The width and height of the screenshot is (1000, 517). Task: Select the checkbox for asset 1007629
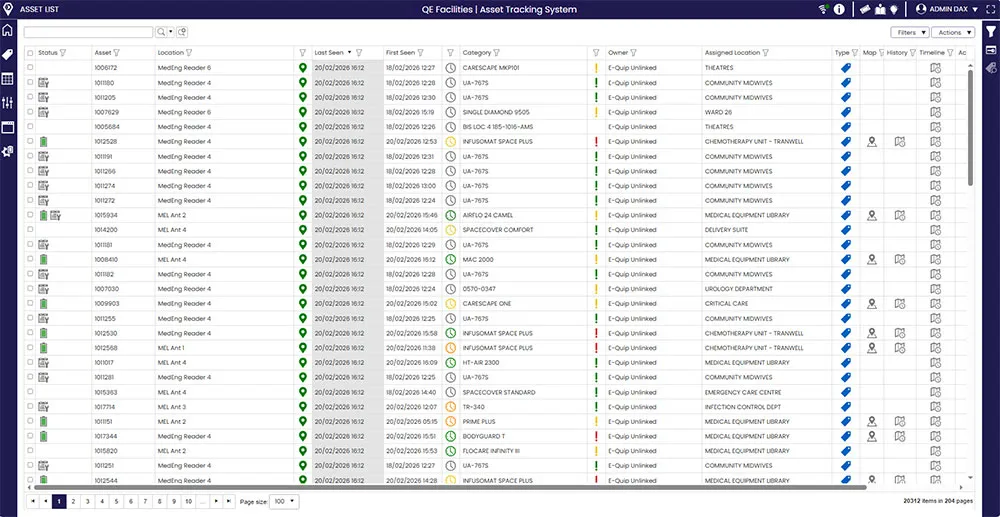coord(30,112)
